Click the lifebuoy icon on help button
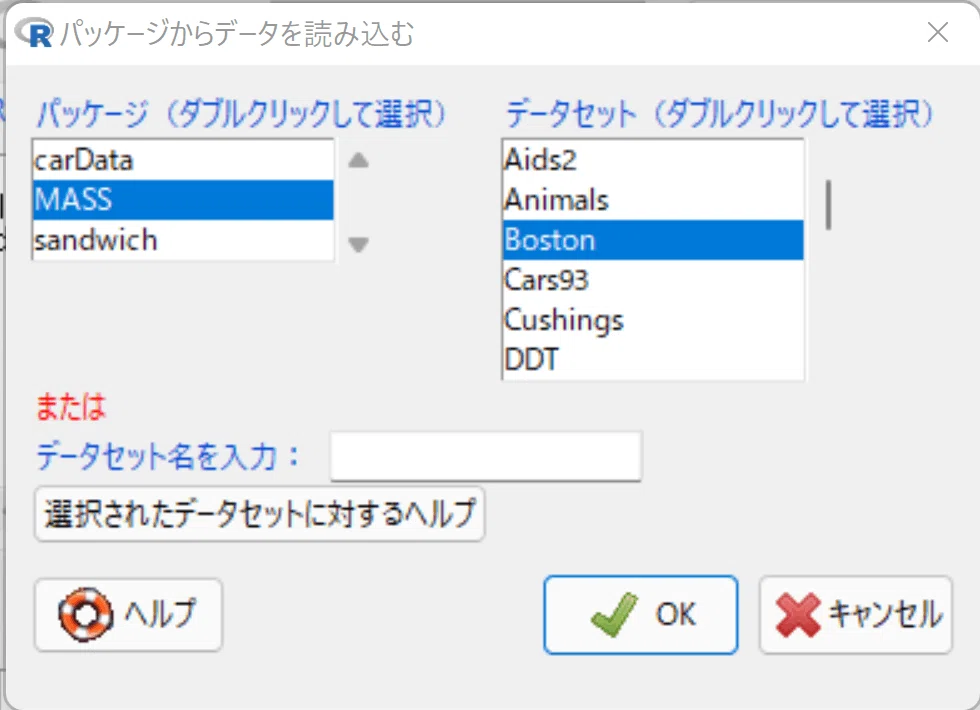This screenshot has height=710, width=980. click(86, 614)
